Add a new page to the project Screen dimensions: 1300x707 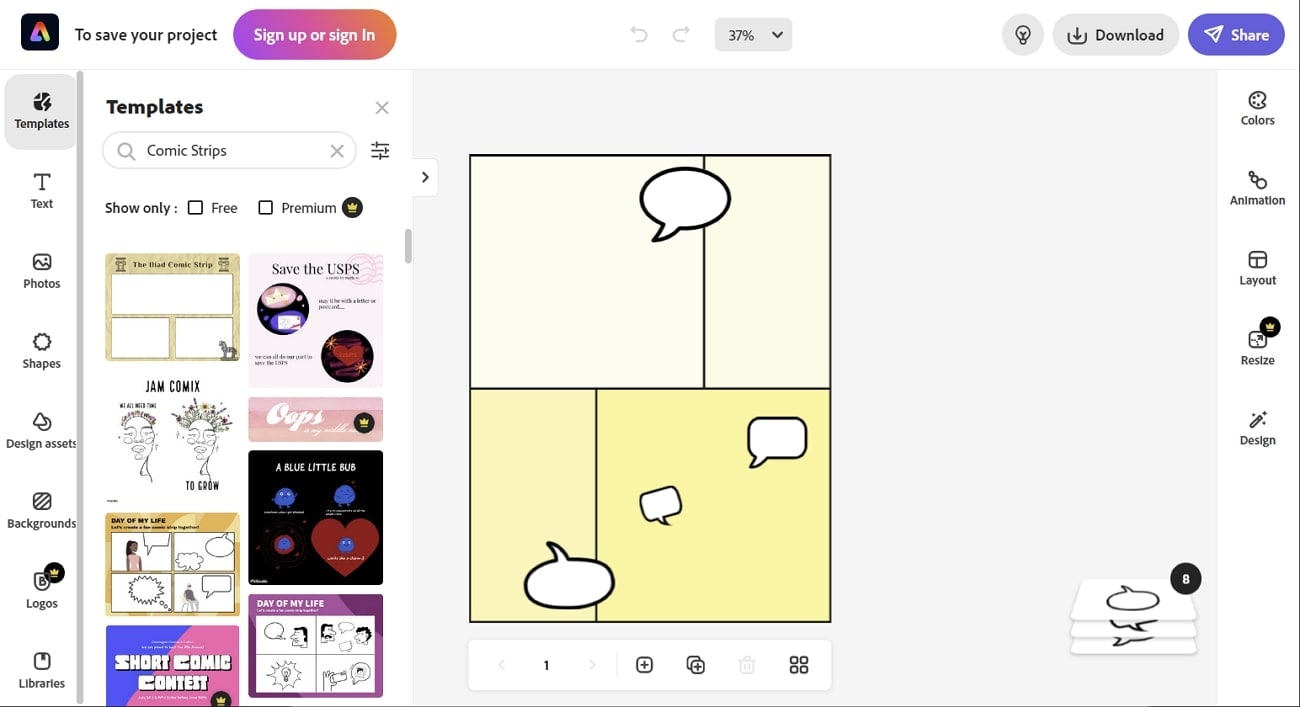click(644, 664)
